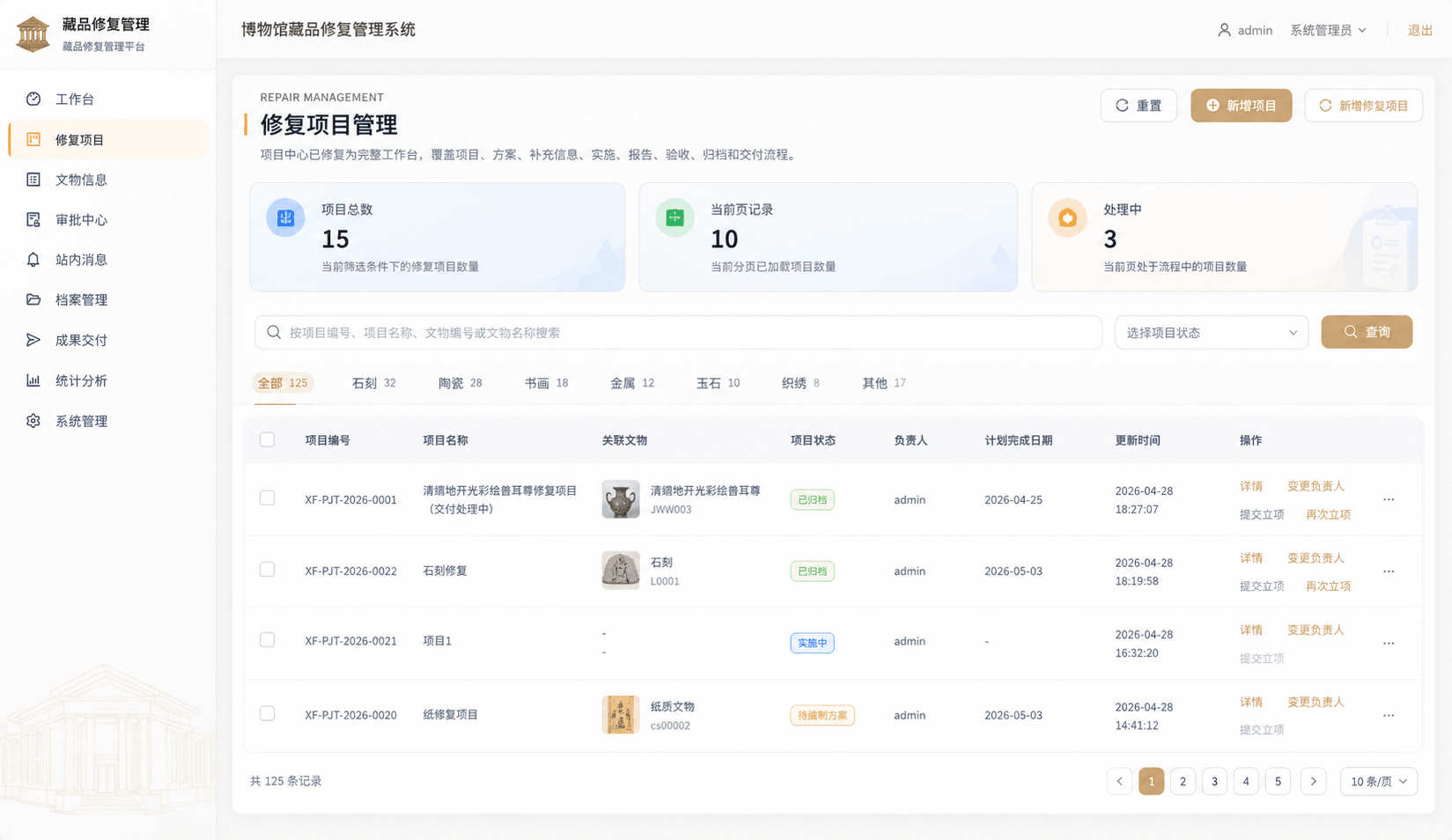Open 工作台 dashboard icon in sidebar
1452x840 pixels.
tap(33, 99)
